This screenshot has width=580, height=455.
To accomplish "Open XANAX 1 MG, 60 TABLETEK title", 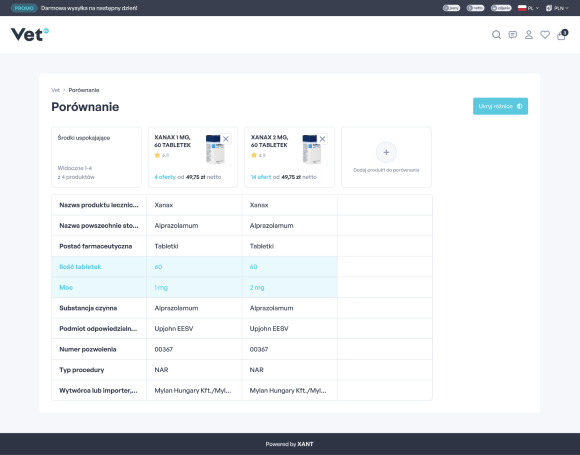I will click(172, 141).
